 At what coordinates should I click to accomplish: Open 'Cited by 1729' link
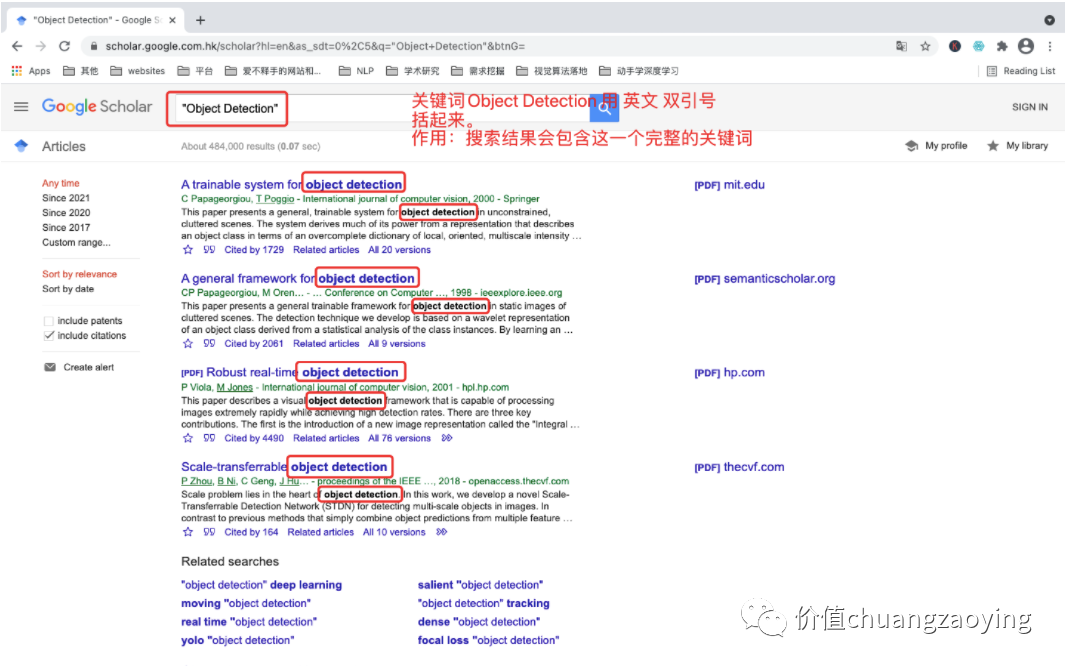point(254,249)
